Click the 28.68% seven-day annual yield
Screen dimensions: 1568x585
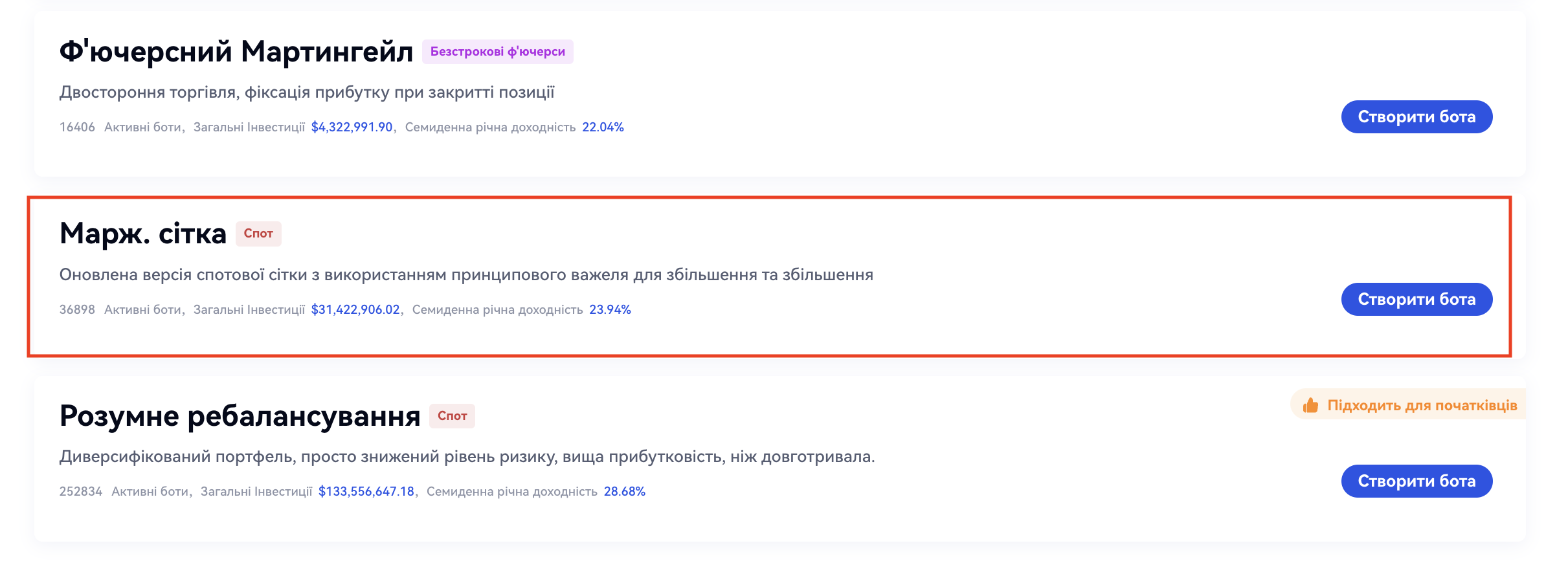[624, 492]
